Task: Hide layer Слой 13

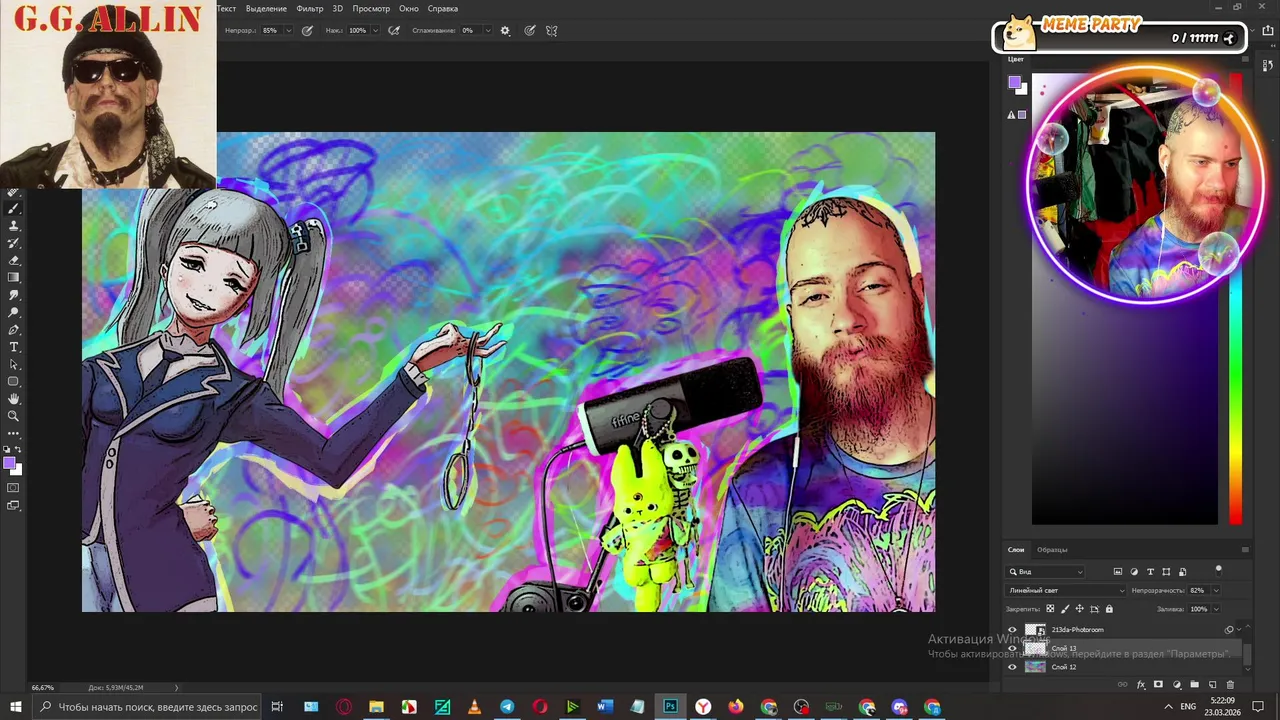Action: 1012,648
